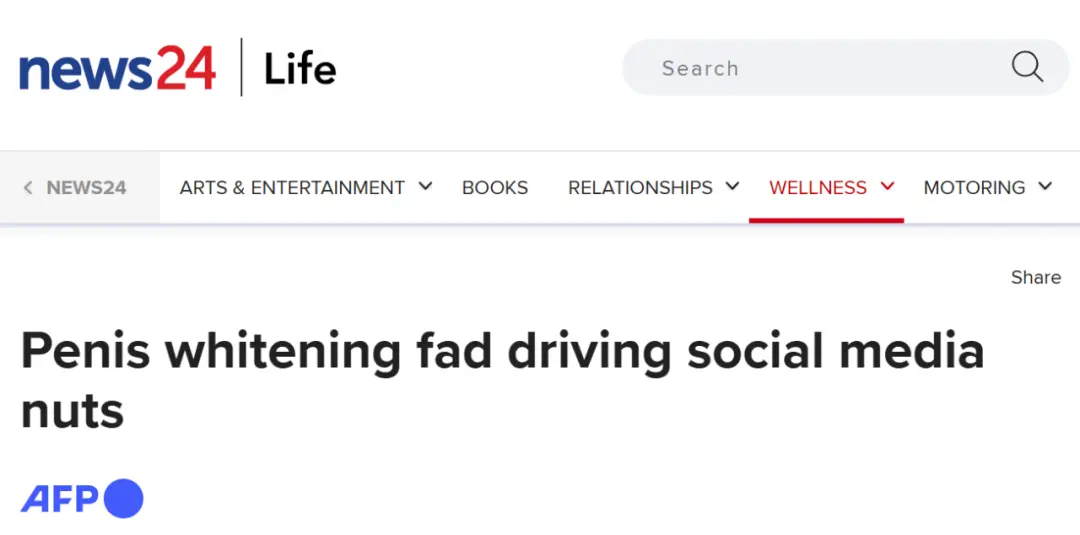
Task: Click the Life section logo
Action: [x=300, y=69]
